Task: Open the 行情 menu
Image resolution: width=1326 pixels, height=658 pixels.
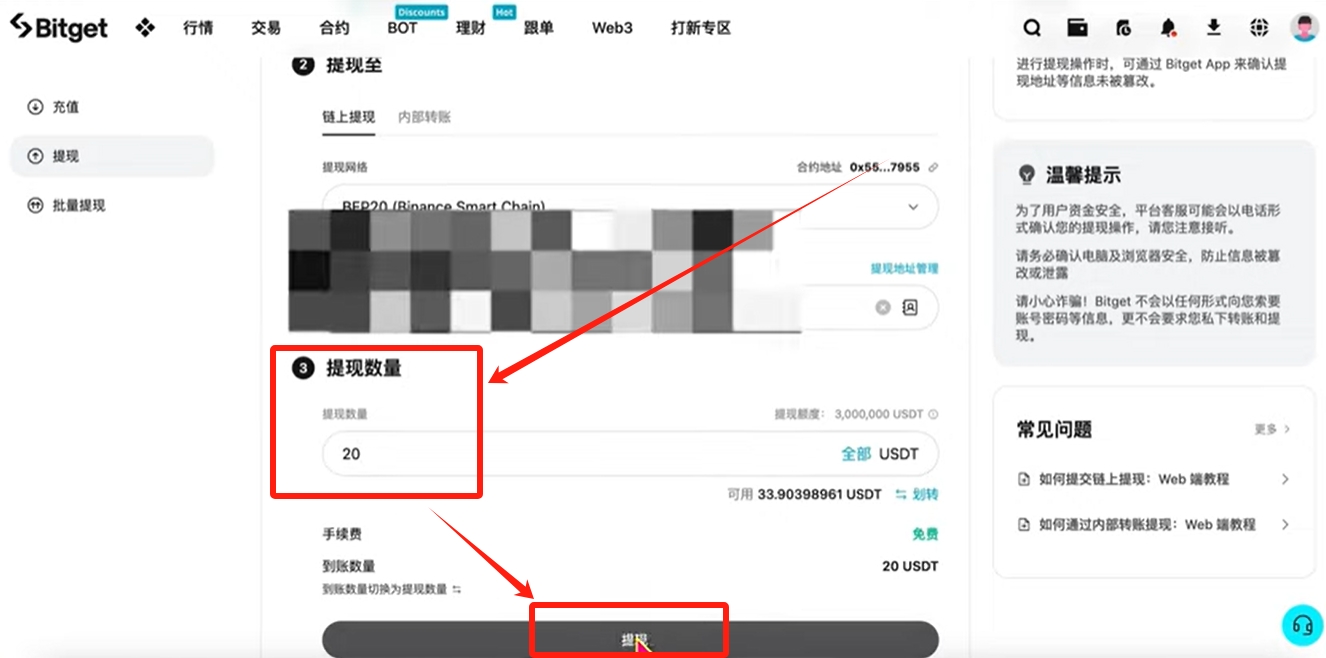Action: (x=198, y=28)
